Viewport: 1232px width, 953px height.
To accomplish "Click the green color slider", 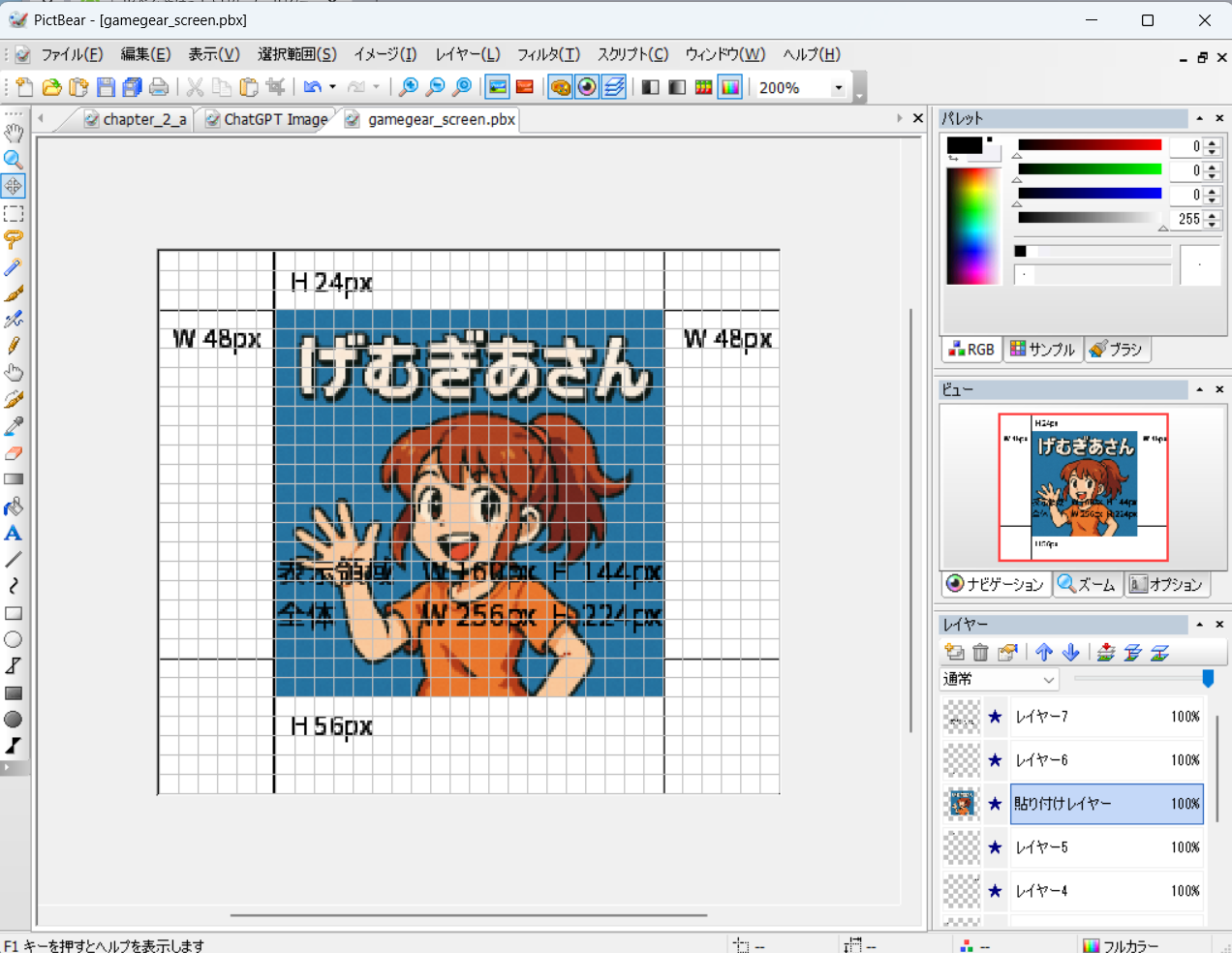I will [1090, 169].
